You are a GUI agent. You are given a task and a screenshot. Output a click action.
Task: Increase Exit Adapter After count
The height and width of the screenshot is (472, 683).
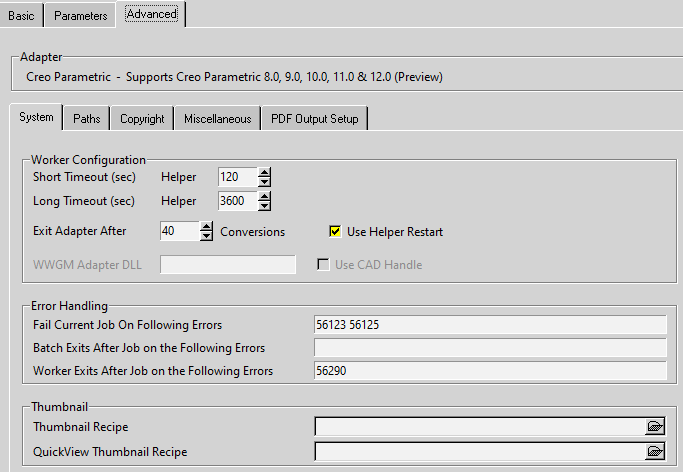point(206,226)
